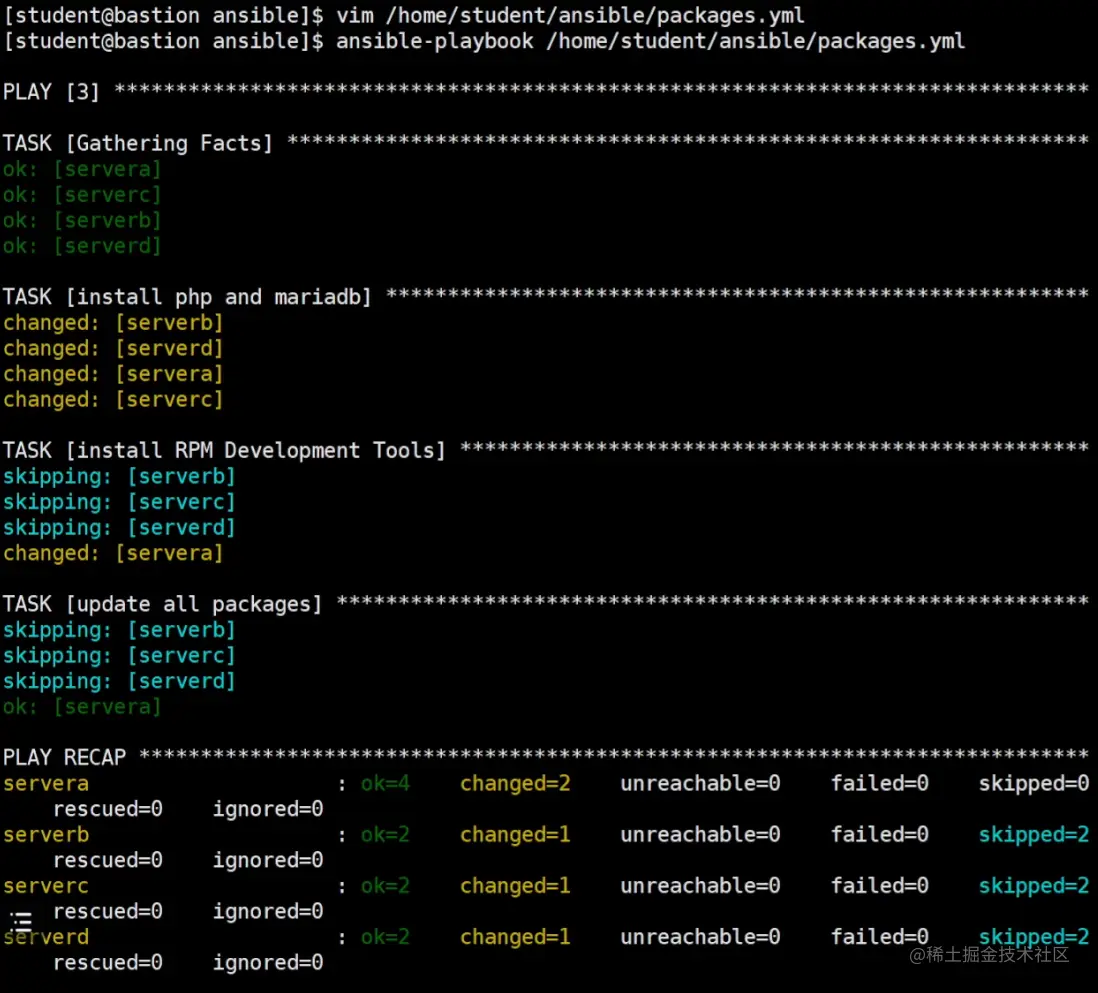This screenshot has height=993, width=1098.
Task: Click 'ignored=0' beneath the servera recap row
Action: point(268,810)
